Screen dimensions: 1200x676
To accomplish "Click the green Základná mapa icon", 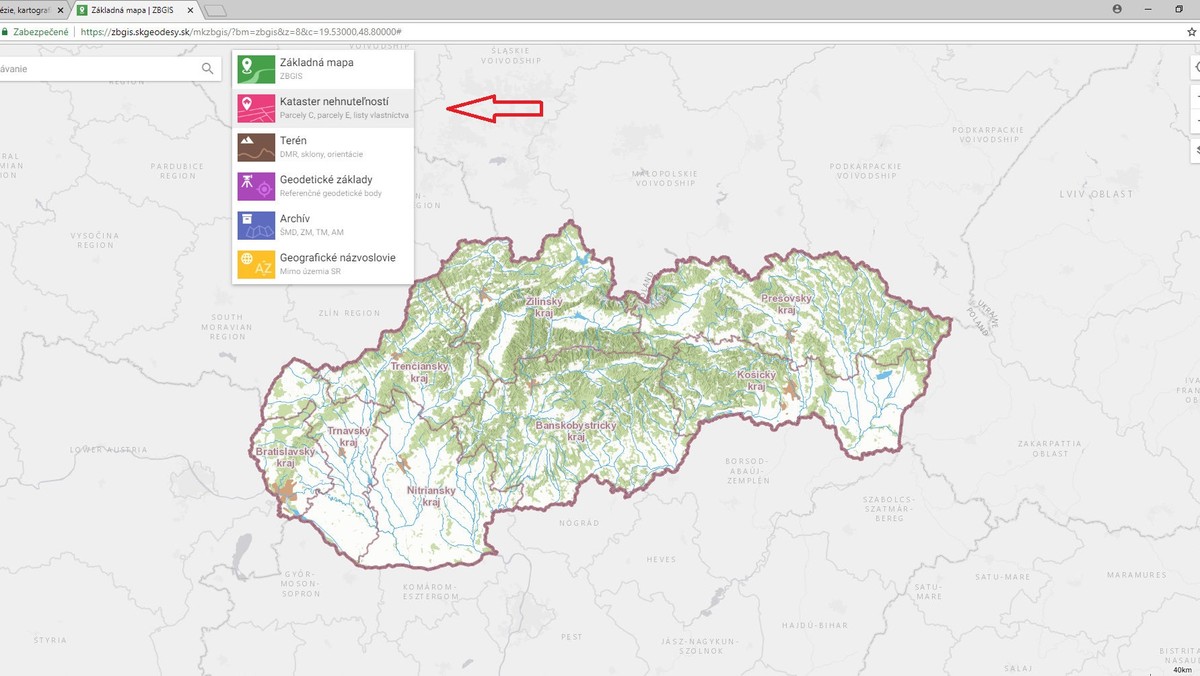I will point(256,70).
